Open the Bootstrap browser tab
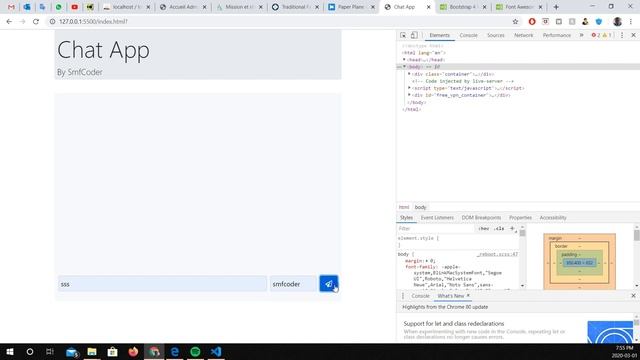 (x=462, y=7)
